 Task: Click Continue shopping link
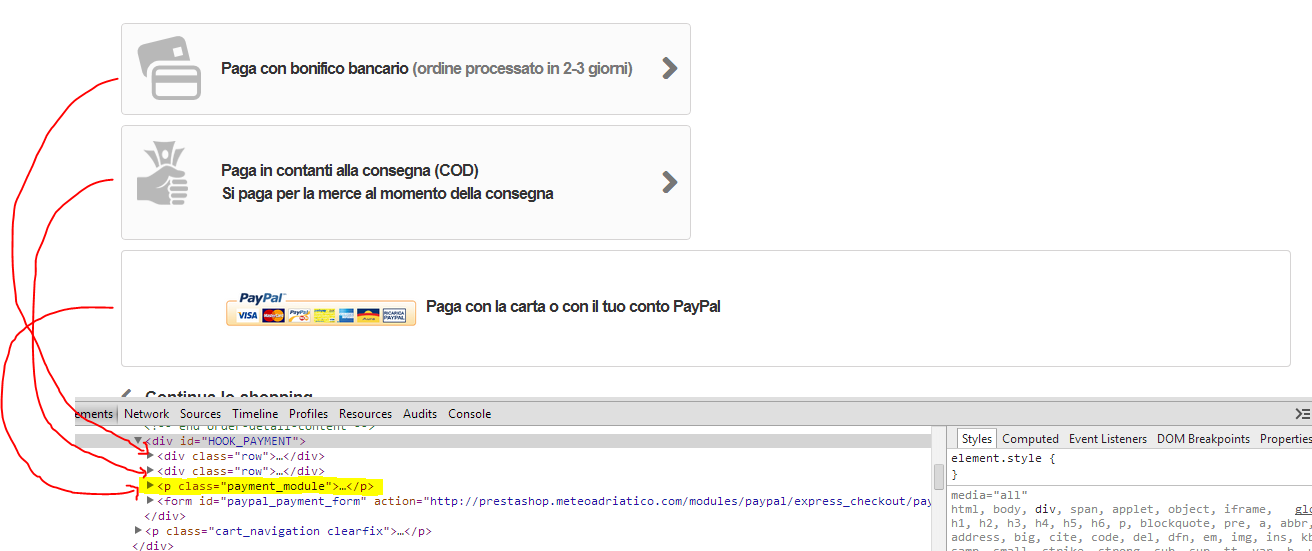pos(228,396)
